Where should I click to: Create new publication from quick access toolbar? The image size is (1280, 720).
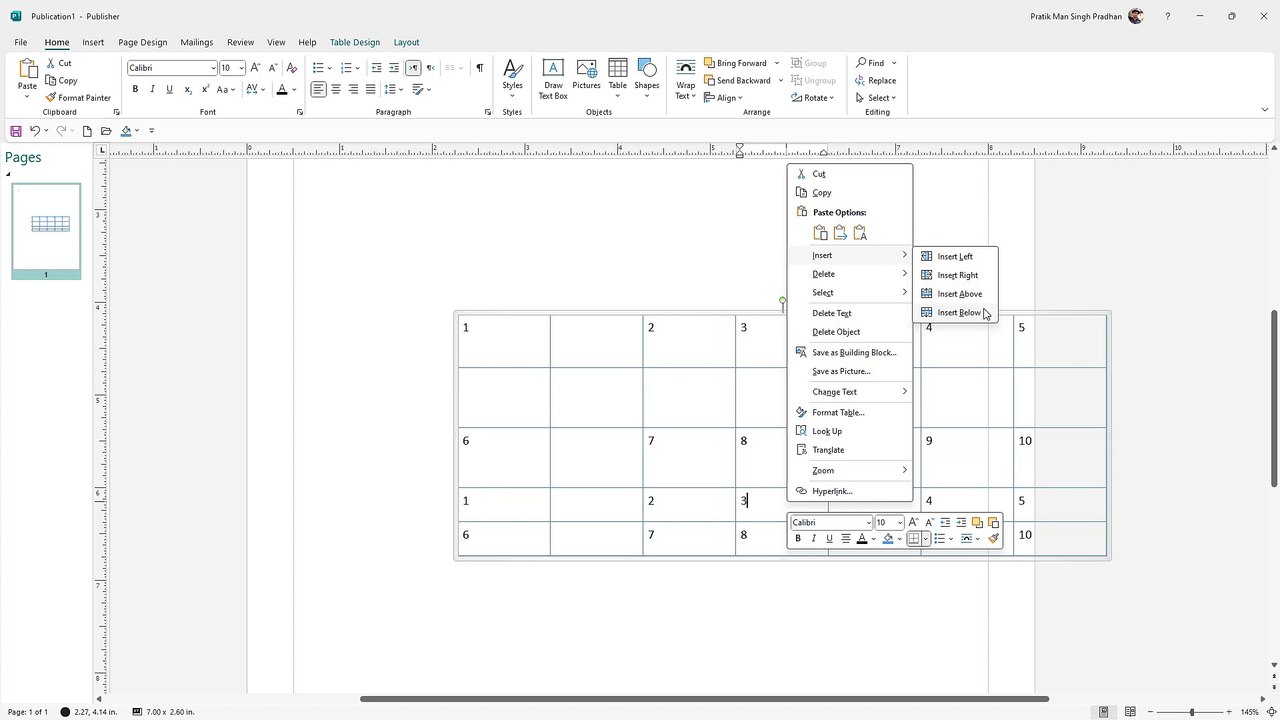tap(87, 131)
